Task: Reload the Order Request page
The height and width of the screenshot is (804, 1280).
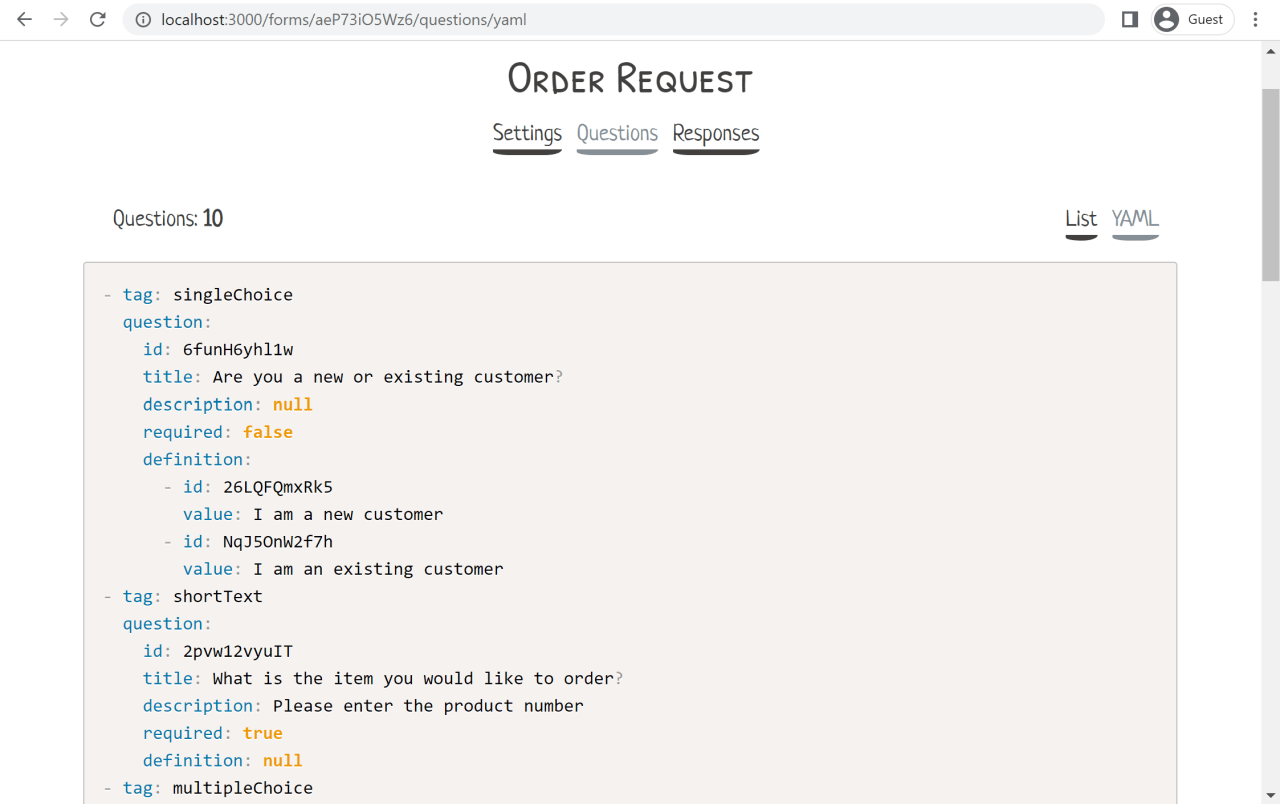Action: [97, 19]
